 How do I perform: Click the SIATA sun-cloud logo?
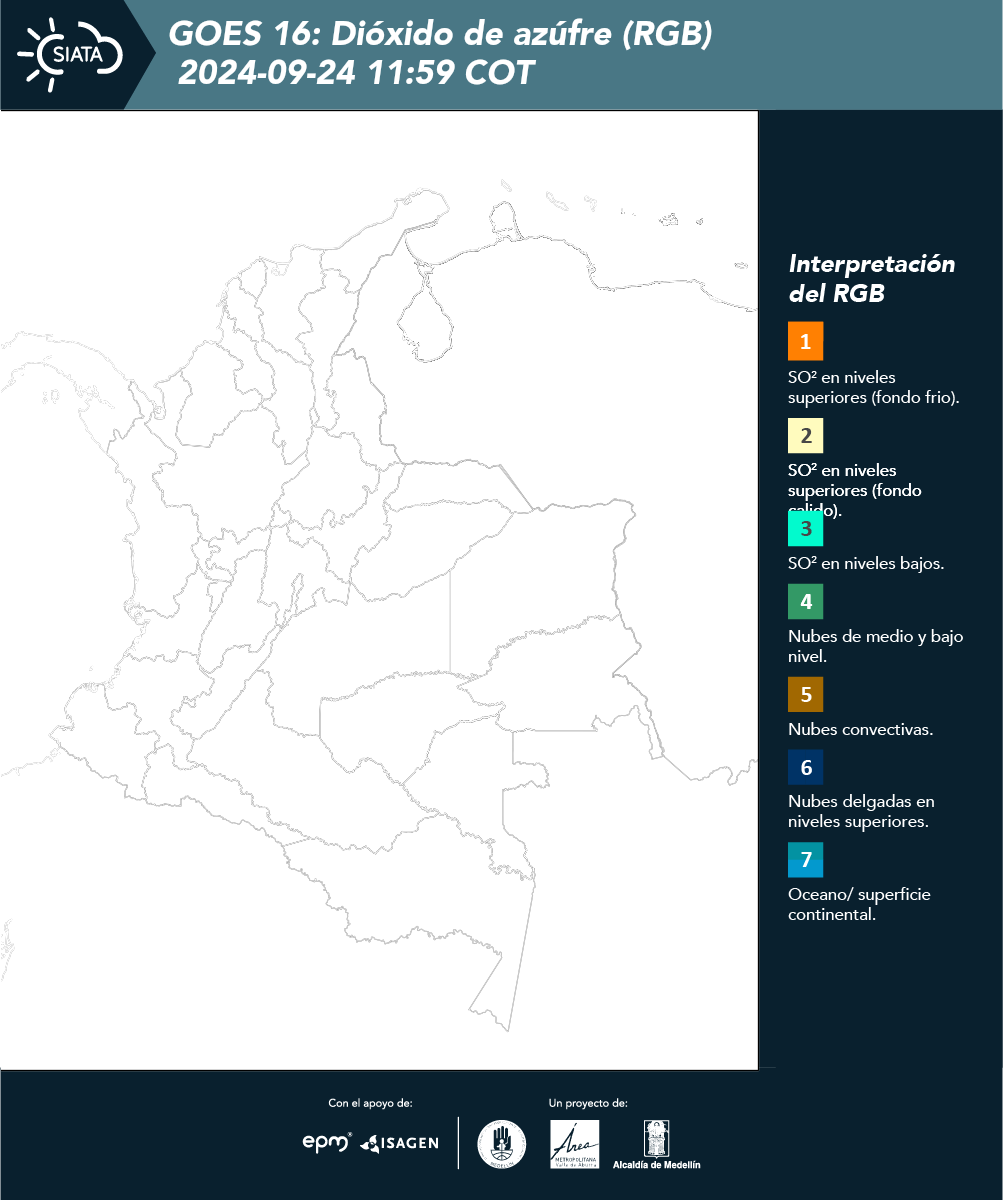click(x=70, y=53)
